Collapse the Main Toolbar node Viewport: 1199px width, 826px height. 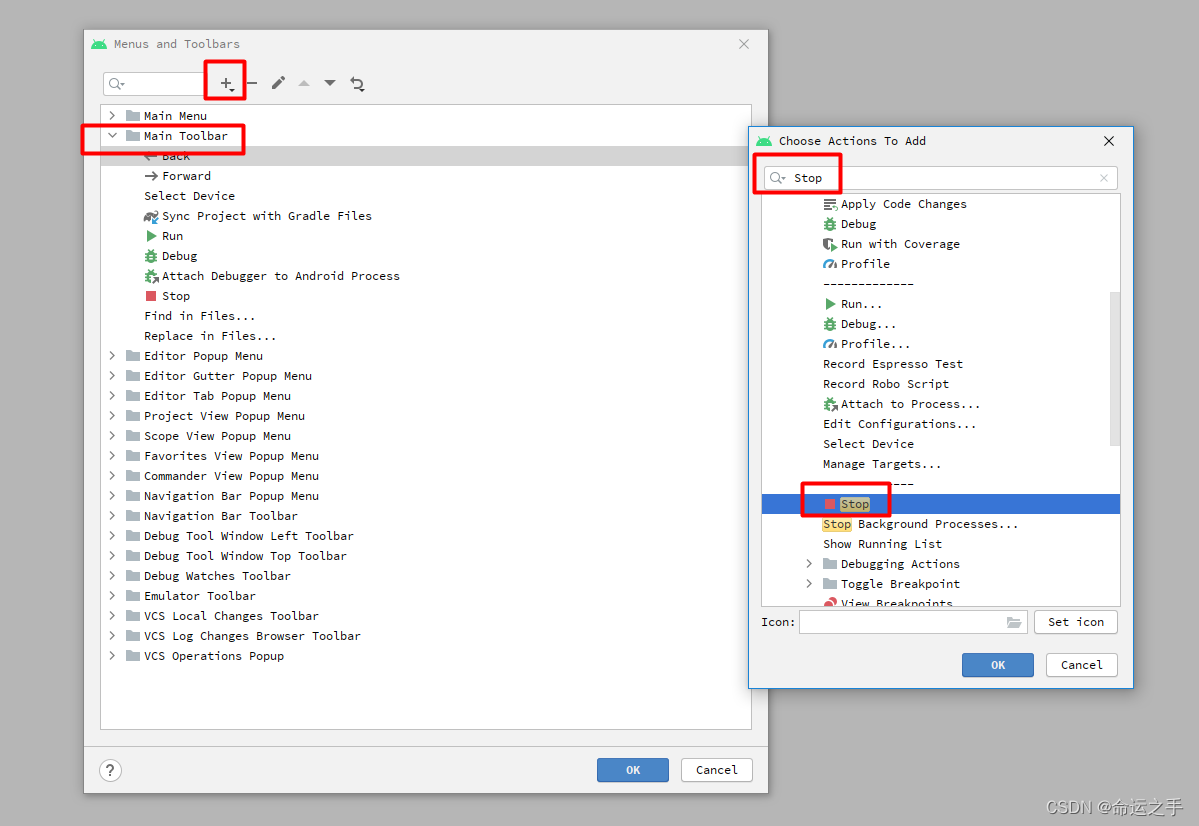point(112,135)
